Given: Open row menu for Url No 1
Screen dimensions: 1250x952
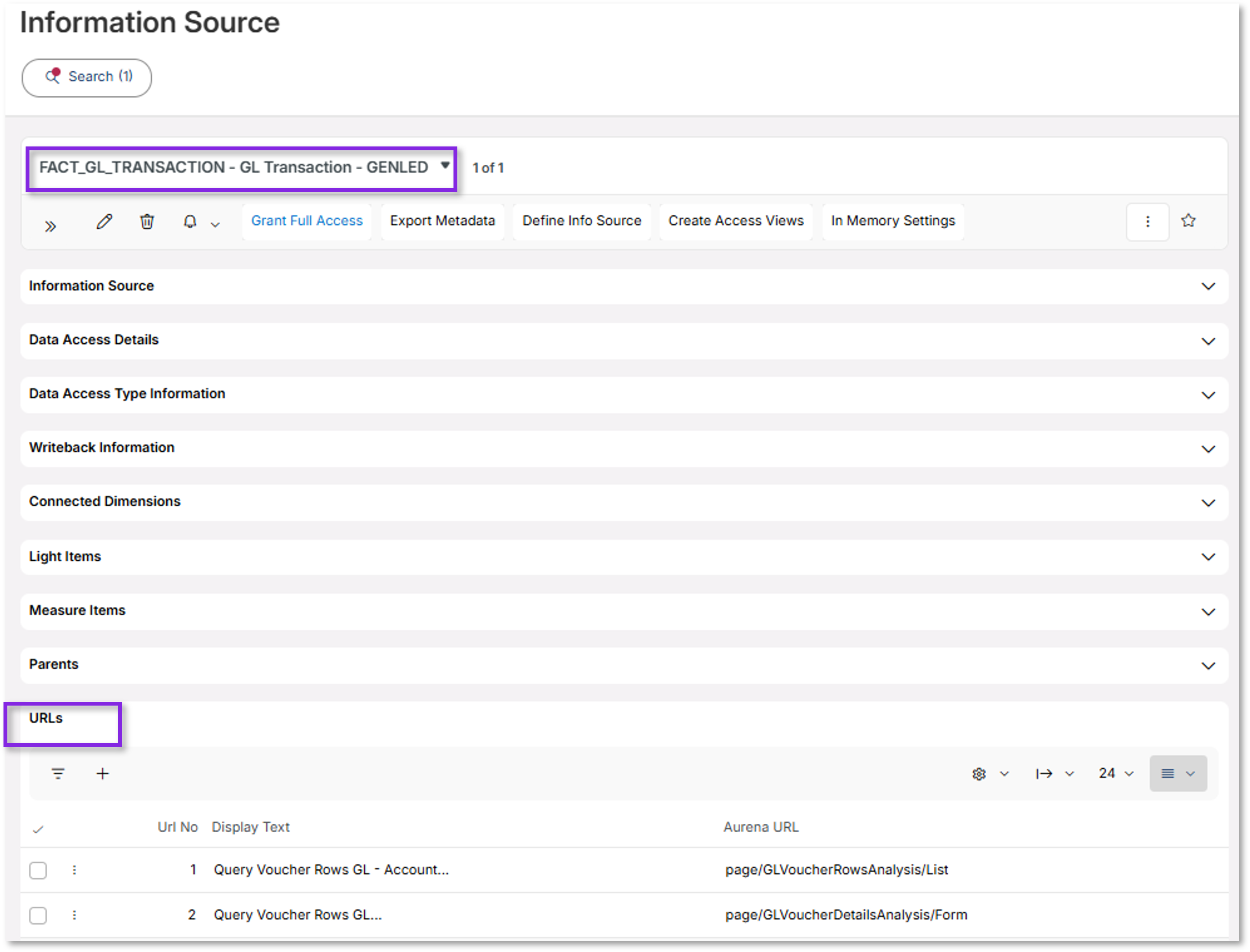Looking at the screenshot, I should [74, 870].
